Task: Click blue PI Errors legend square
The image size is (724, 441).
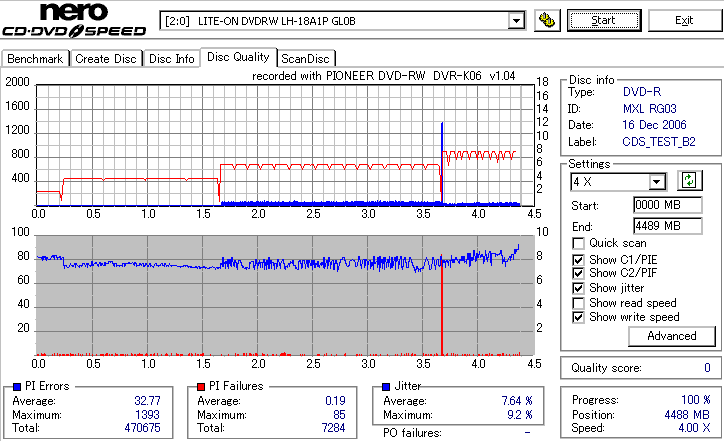Action: pyautogui.click(x=17, y=387)
